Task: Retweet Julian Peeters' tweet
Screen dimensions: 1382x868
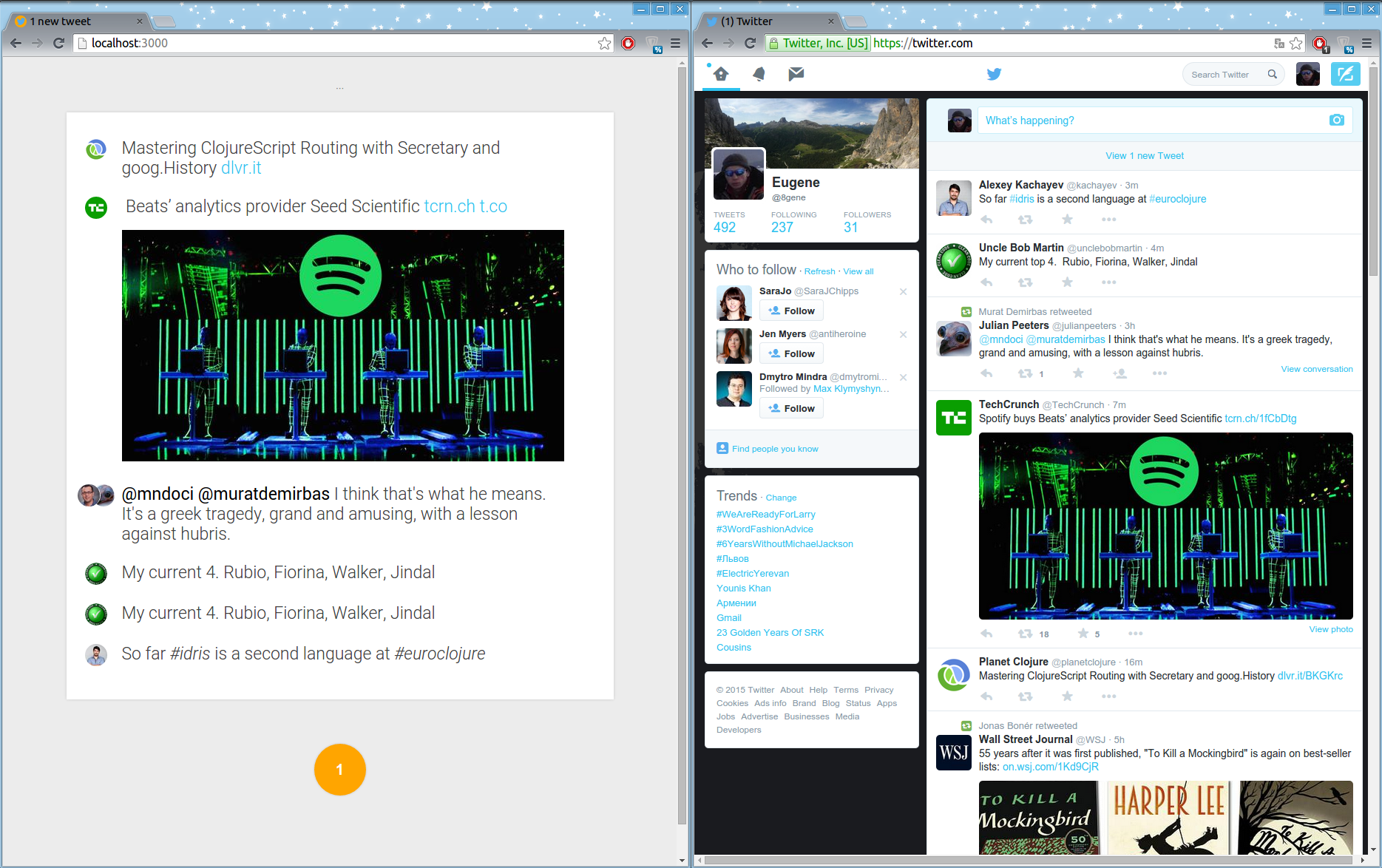Action: [1026, 373]
